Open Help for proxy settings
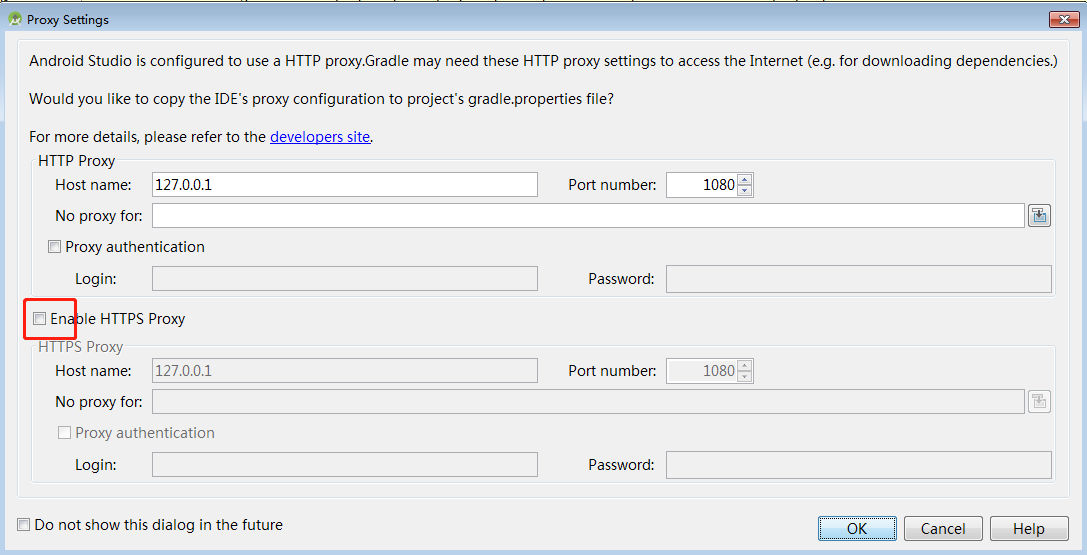Image resolution: width=1087 pixels, height=555 pixels. pyautogui.click(x=1029, y=529)
